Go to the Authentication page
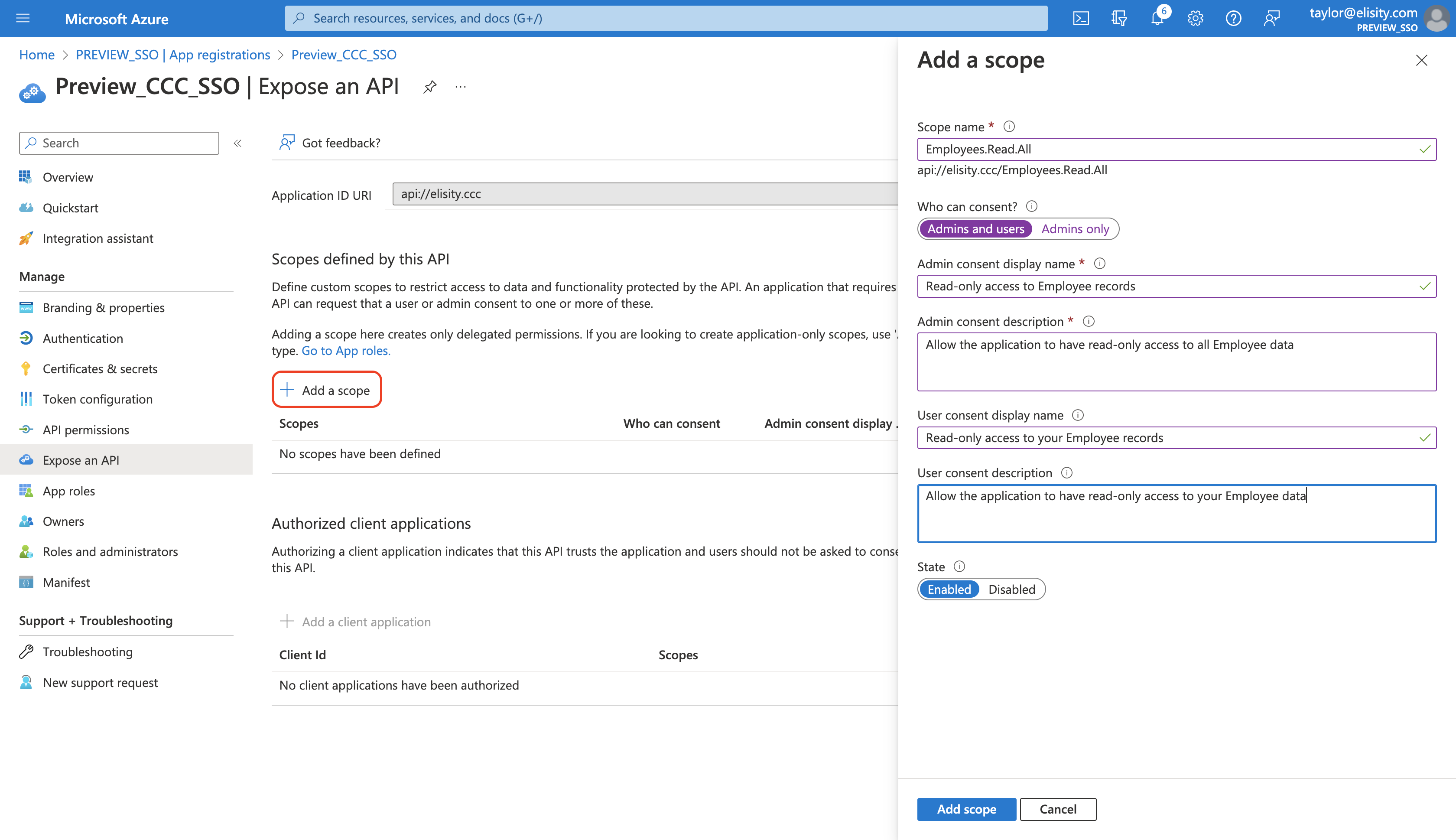Image resolution: width=1456 pixels, height=840 pixels. click(x=83, y=338)
